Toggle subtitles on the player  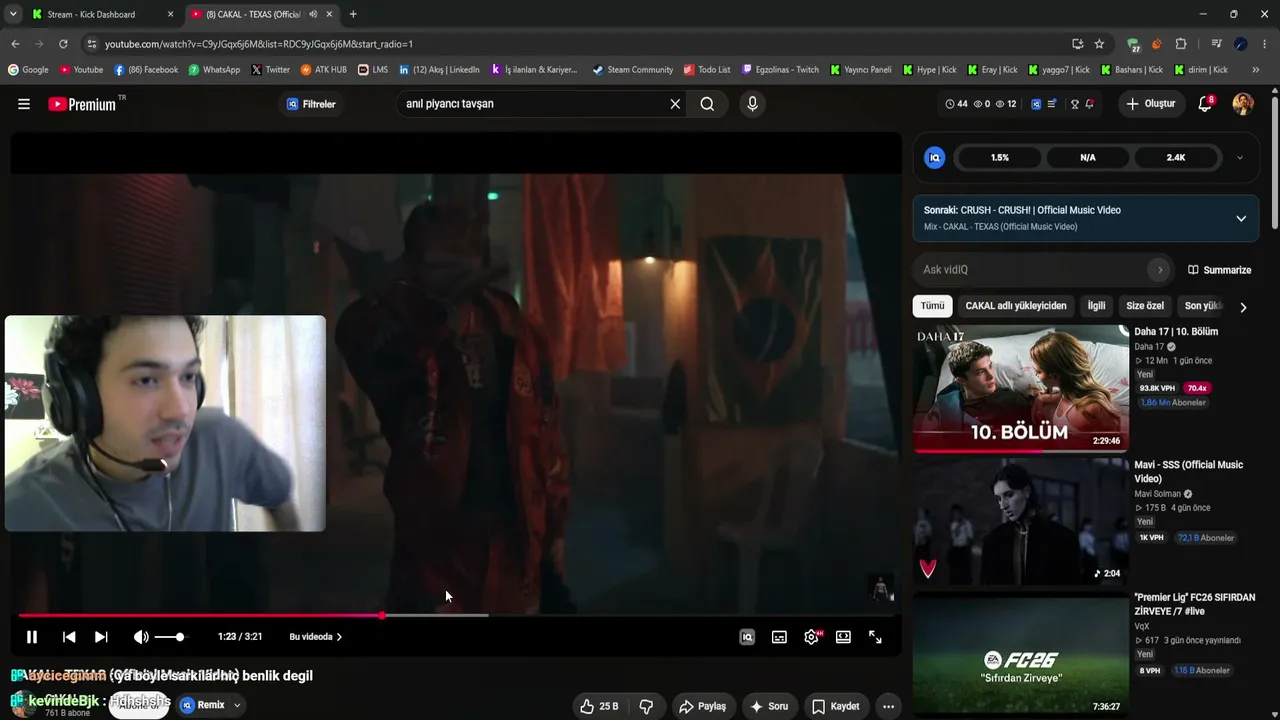779,637
